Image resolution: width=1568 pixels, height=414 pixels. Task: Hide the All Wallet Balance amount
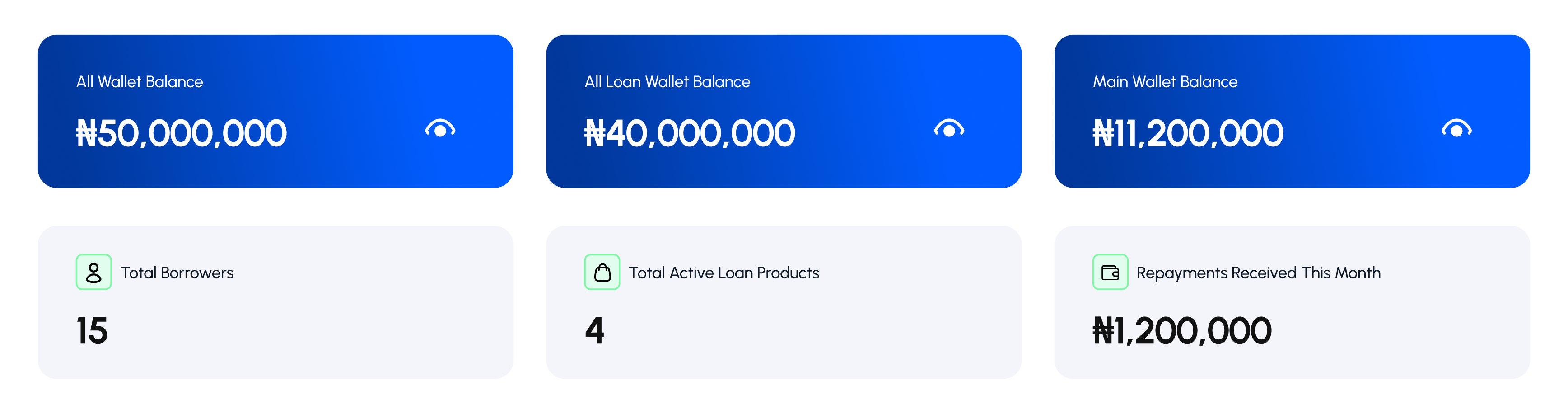tap(440, 128)
